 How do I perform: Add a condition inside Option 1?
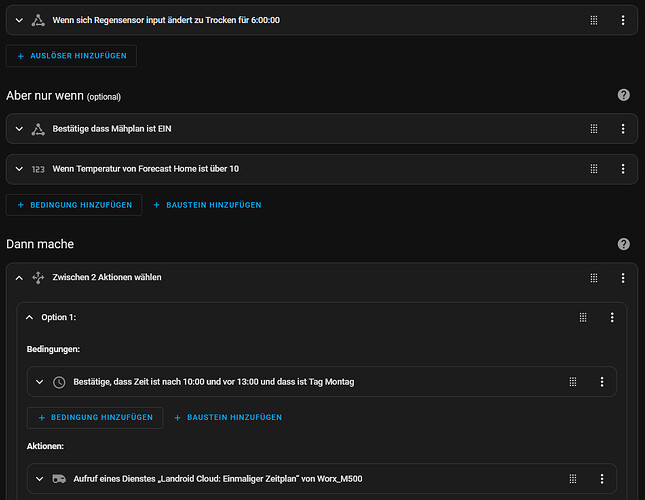(x=95, y=417)
